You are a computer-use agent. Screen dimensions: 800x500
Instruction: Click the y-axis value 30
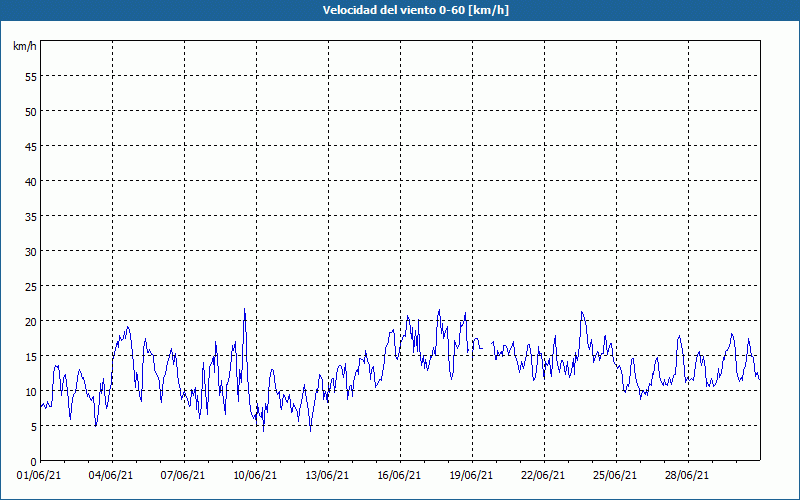(x=31, y=252)
